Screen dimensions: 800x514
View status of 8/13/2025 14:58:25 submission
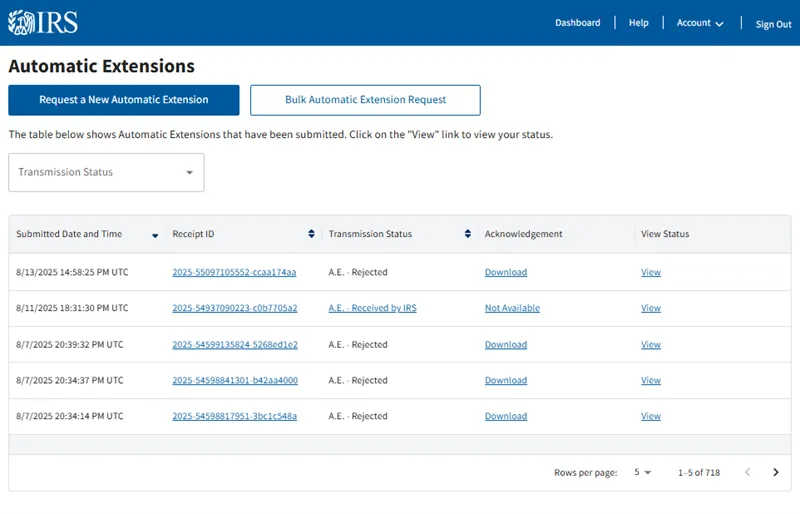pos(651,272)
